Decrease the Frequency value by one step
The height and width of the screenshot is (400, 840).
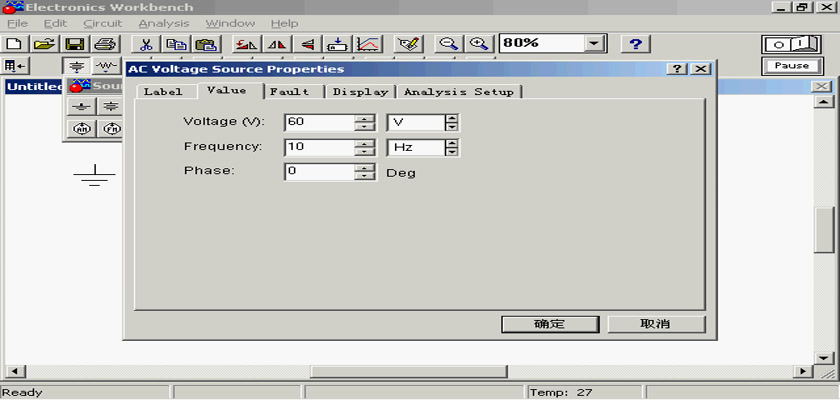click(365, 152)
